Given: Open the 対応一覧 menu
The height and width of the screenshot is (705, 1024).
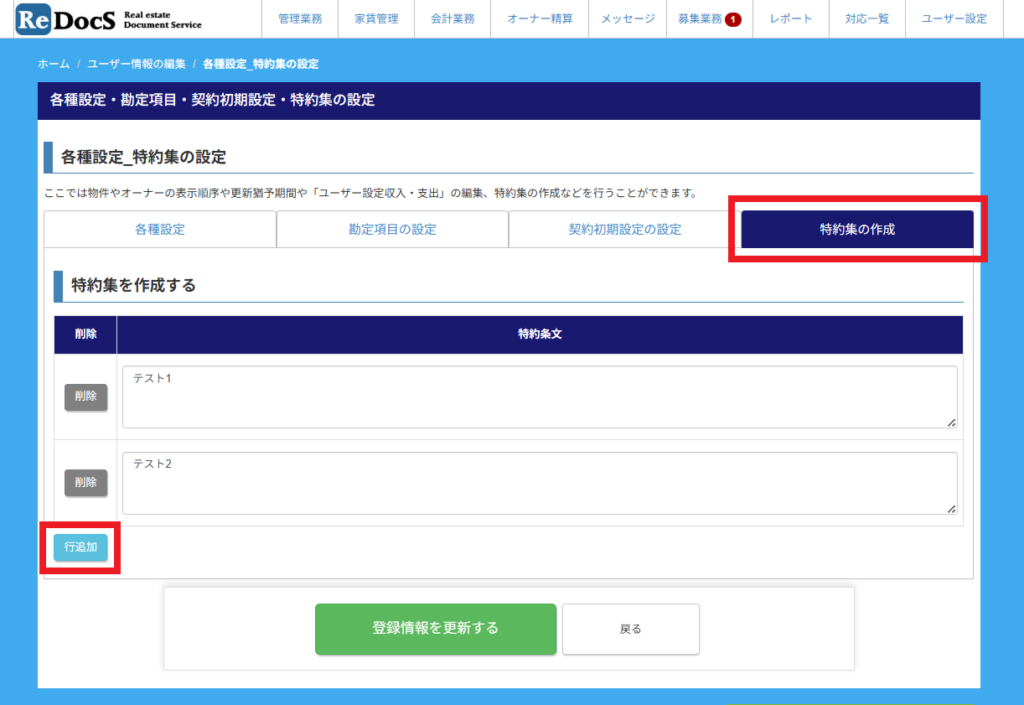Looking at the screenshot, I should [x=866, y=19].
